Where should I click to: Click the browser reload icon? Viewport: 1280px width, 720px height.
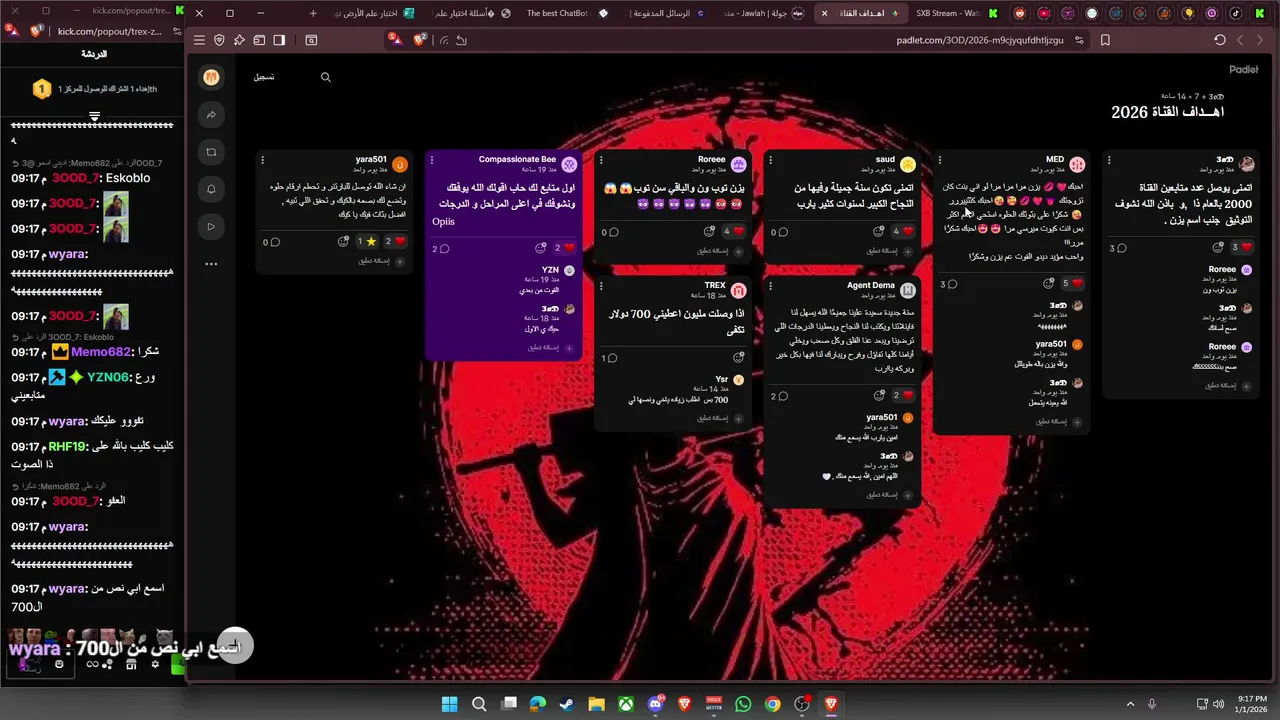(1219, 40)
